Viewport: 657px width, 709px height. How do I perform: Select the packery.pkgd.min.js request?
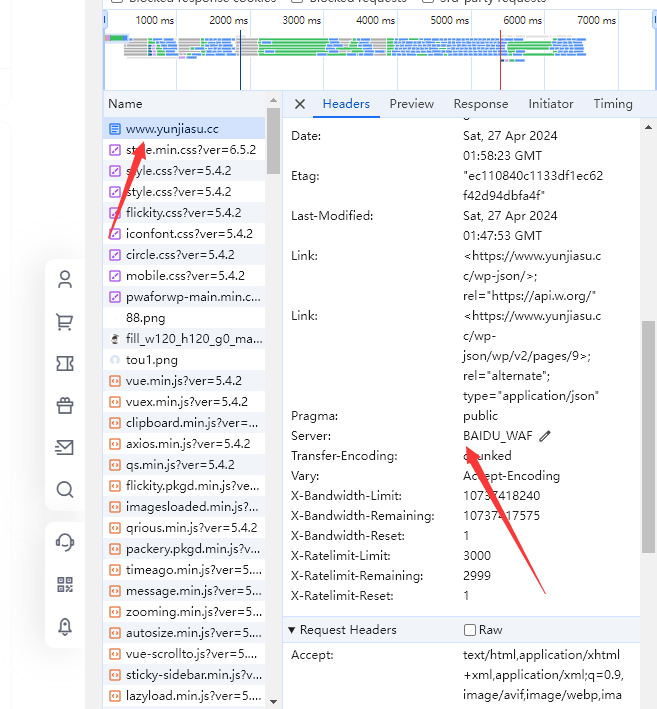184,549
